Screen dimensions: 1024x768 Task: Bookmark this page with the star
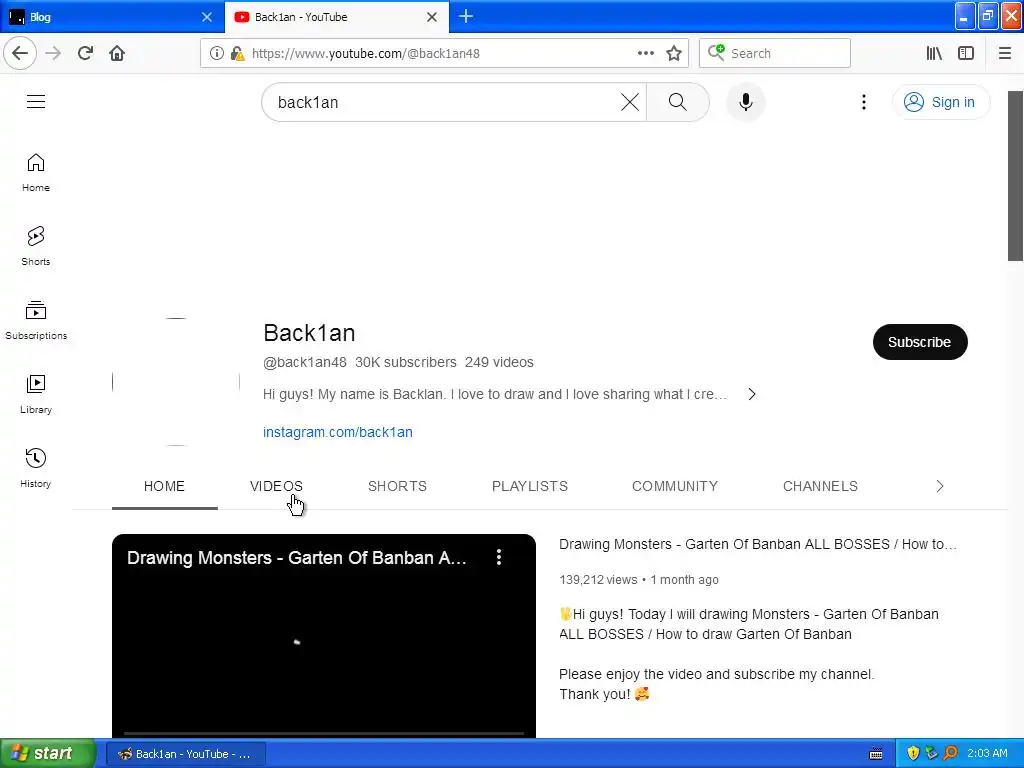coord(674,54)
